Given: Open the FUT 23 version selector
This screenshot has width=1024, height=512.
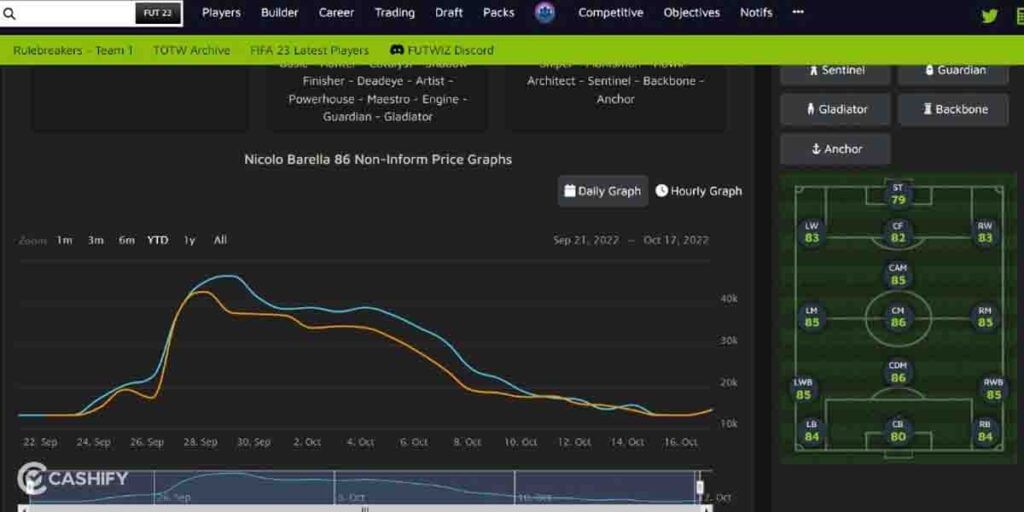Looking at the screenshot, I should coord(158,13).
